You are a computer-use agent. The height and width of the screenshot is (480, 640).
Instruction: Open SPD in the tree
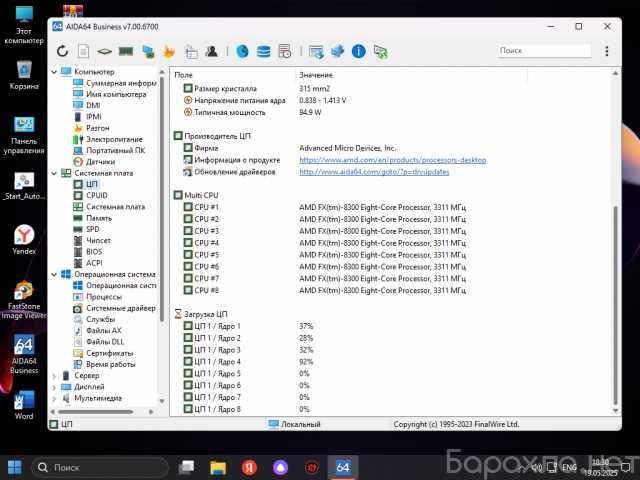click(86, 229)
